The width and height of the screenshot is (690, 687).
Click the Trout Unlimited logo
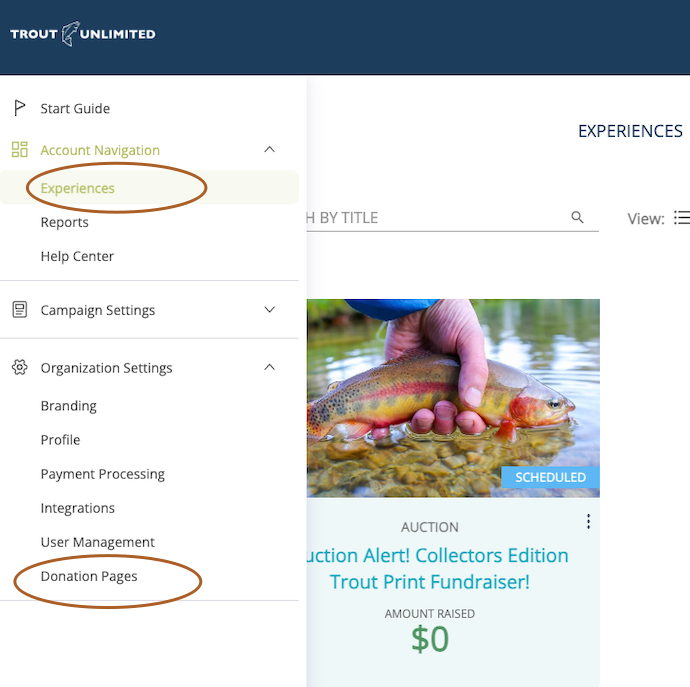point(82,34)
